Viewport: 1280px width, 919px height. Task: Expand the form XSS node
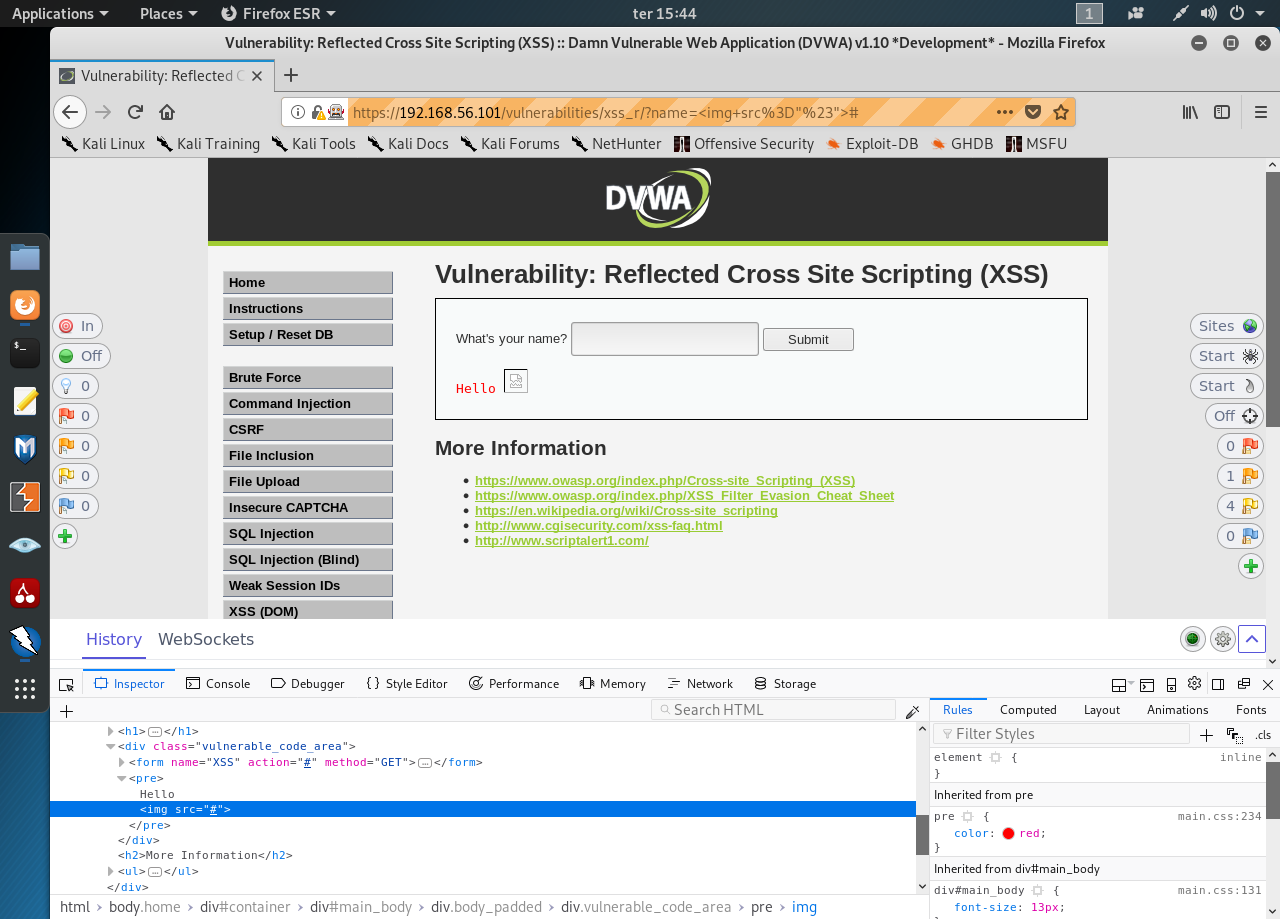click(x=122, y=762)
